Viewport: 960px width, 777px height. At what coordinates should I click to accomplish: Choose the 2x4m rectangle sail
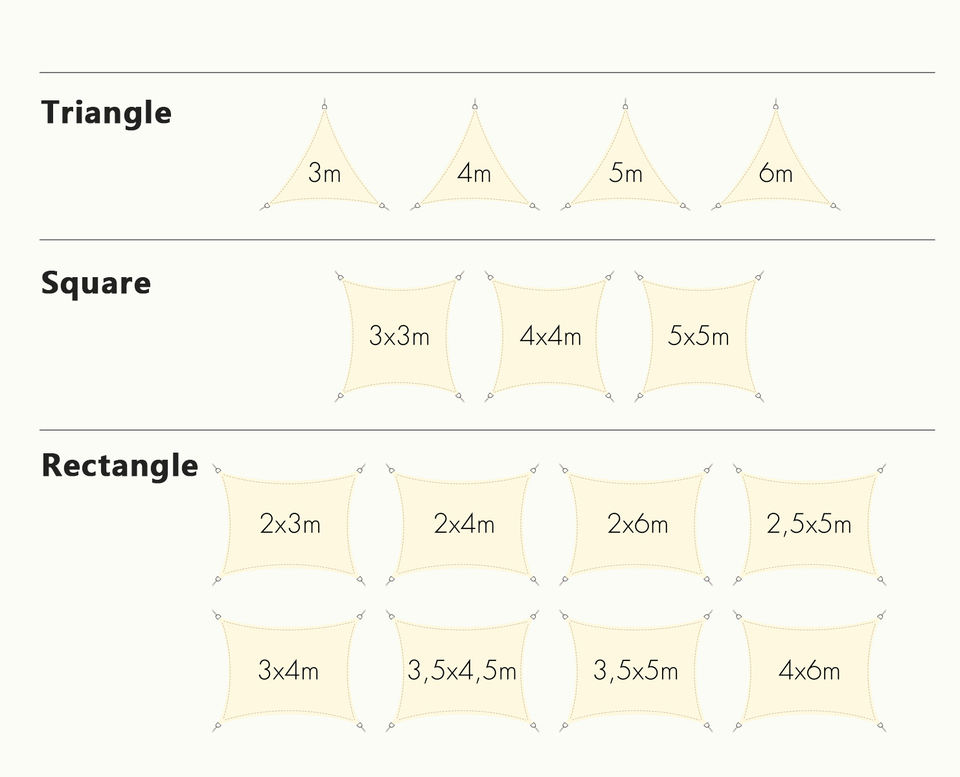[x=463, y=525]
